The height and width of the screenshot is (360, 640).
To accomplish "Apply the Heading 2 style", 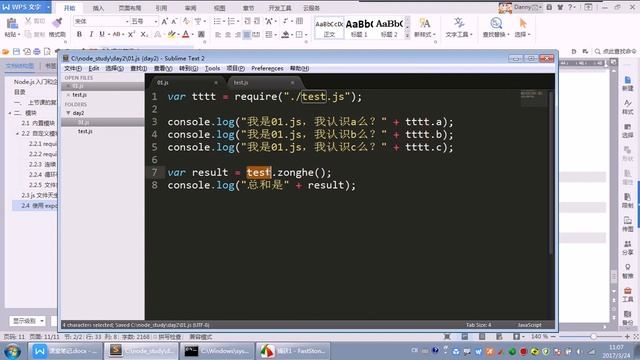I will [389, 28].
